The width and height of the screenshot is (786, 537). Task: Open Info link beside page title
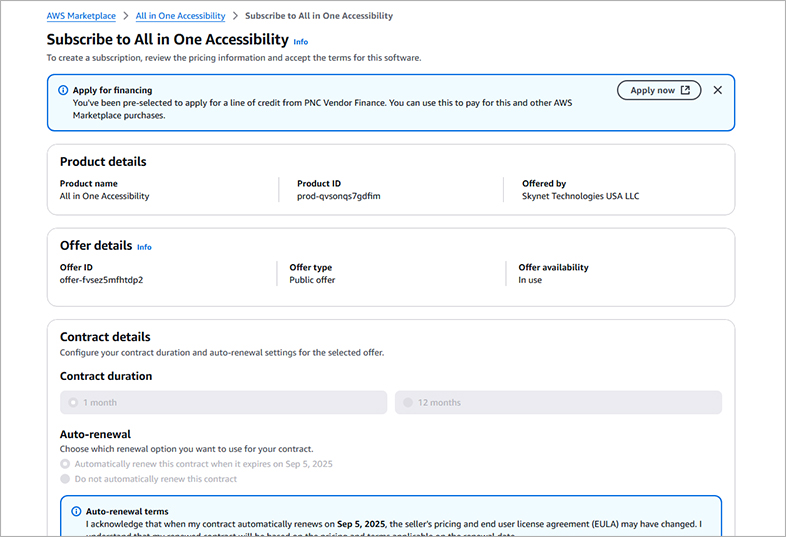301,42
